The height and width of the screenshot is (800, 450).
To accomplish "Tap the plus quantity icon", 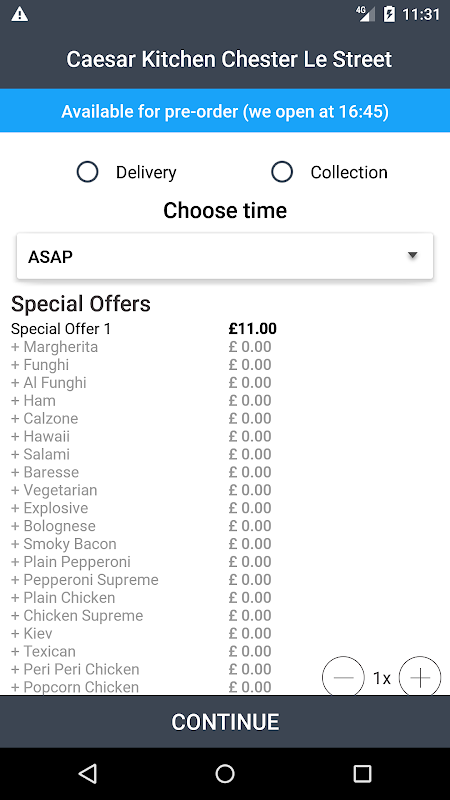I will pos(419,677).
